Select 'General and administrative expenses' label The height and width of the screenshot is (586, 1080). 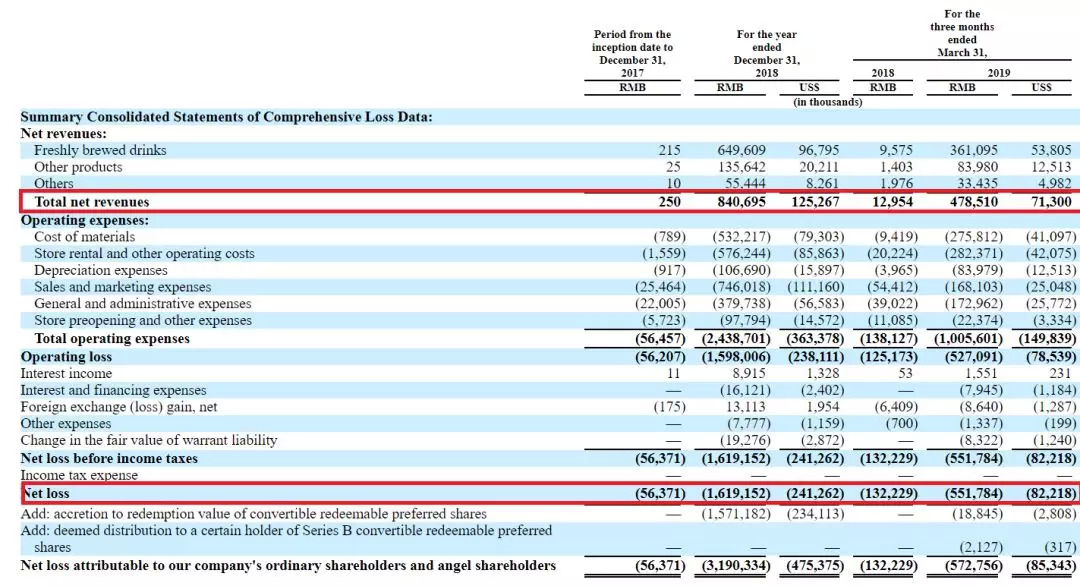tap(143, 304)
